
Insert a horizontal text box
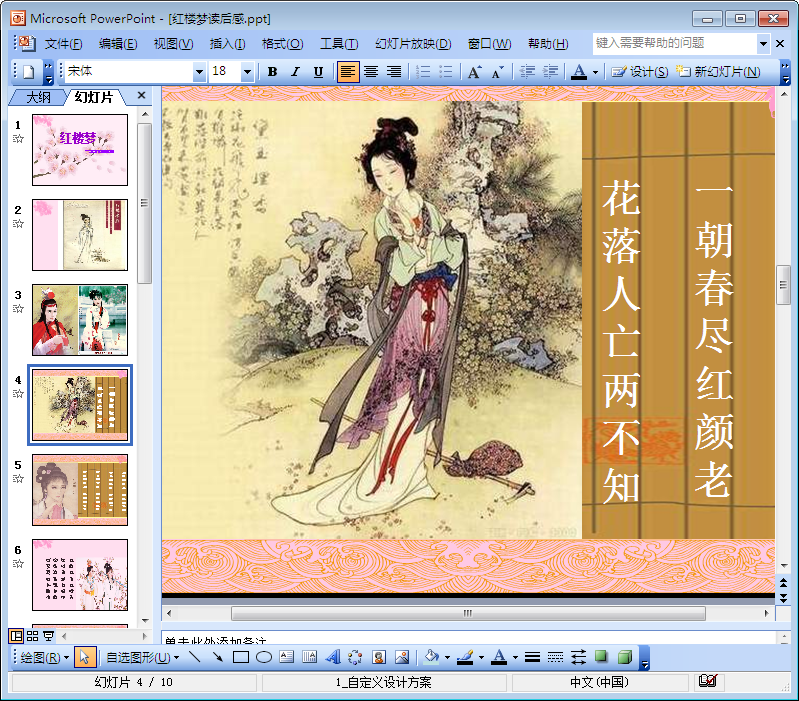286,657
